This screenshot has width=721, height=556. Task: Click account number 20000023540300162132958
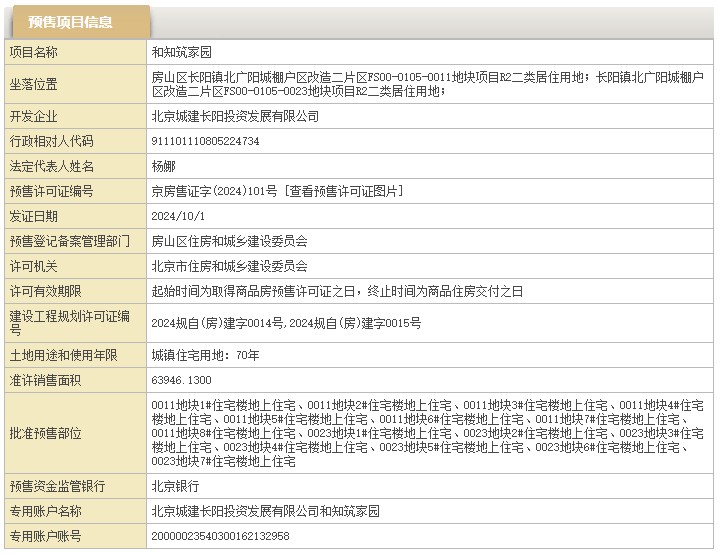coord(220,536)
